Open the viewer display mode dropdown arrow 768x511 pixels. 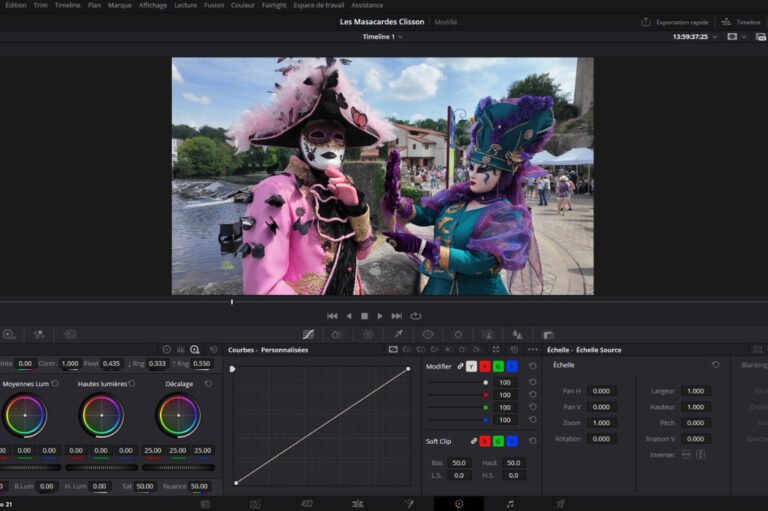(744, 37)
